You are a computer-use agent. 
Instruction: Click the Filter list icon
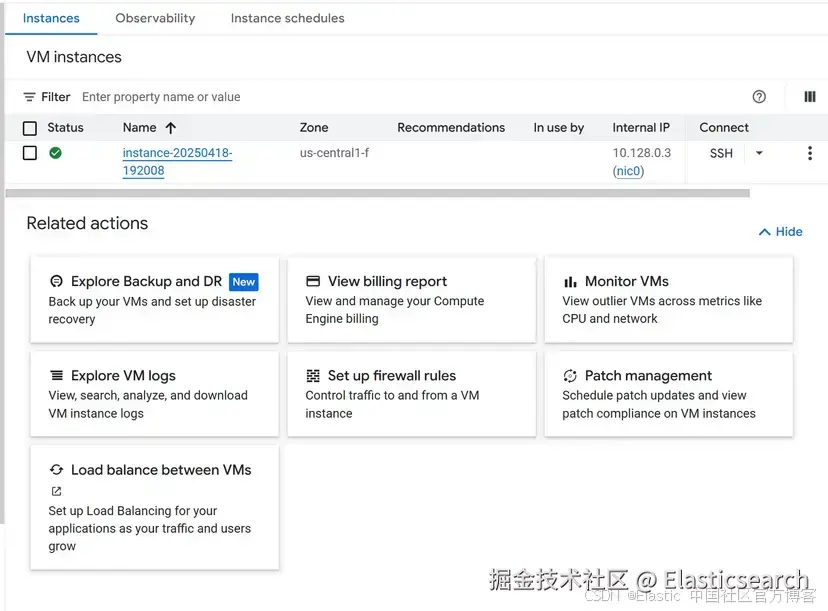(29, 97)
